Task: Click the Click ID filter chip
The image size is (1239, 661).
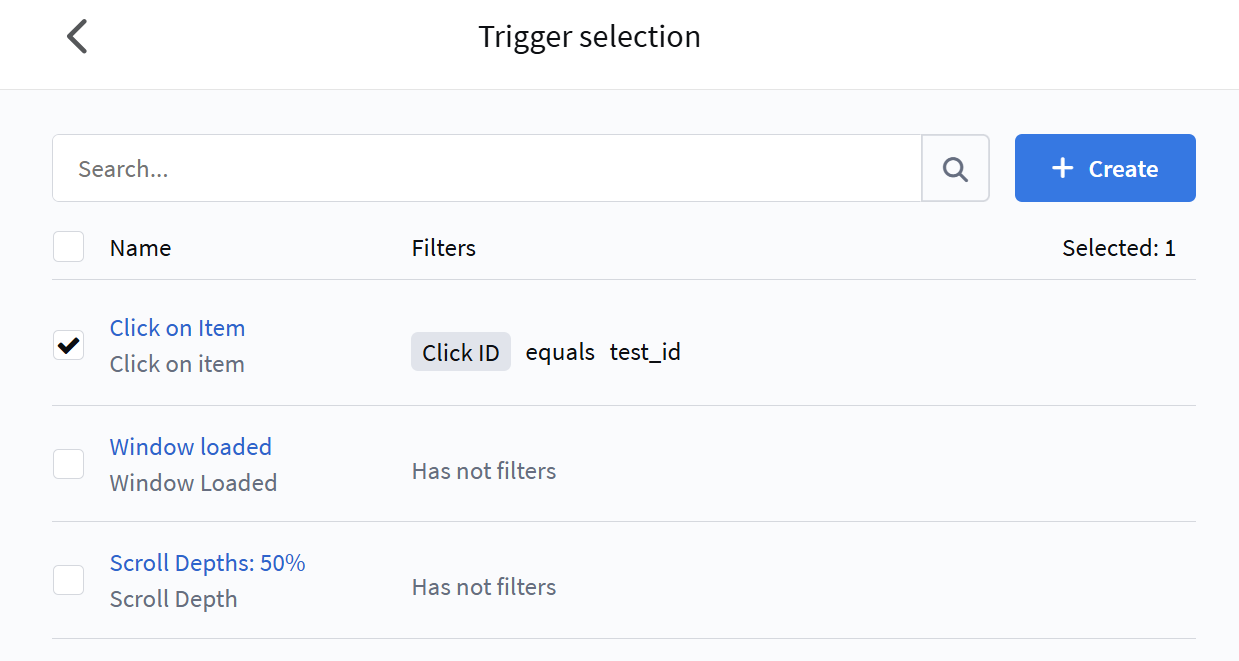Action: (461, 353)
